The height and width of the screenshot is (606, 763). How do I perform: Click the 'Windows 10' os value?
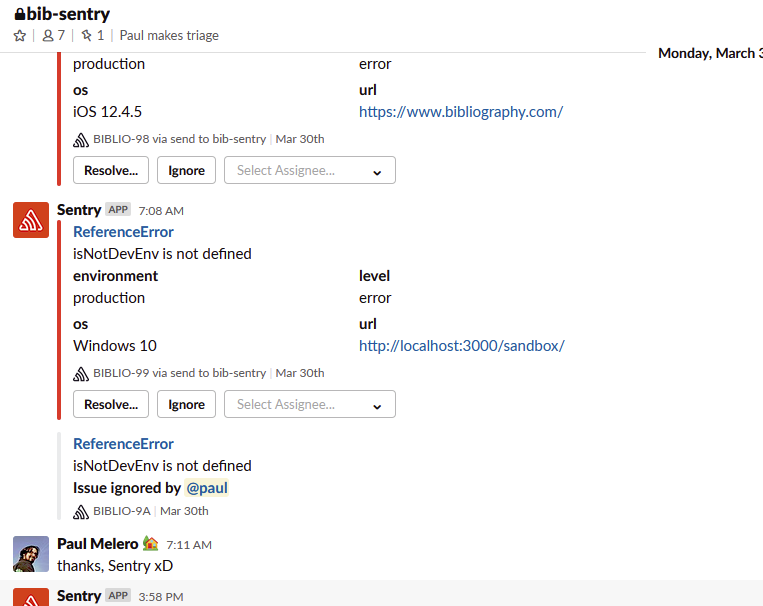point(115,346)
